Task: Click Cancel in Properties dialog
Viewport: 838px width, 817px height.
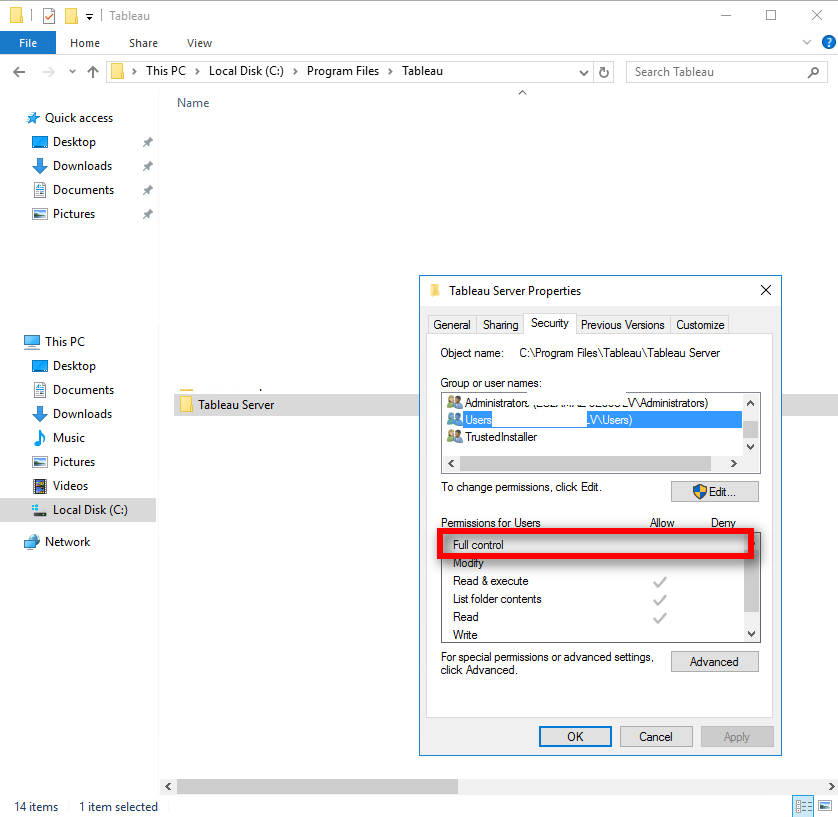Action: [656, 737]
